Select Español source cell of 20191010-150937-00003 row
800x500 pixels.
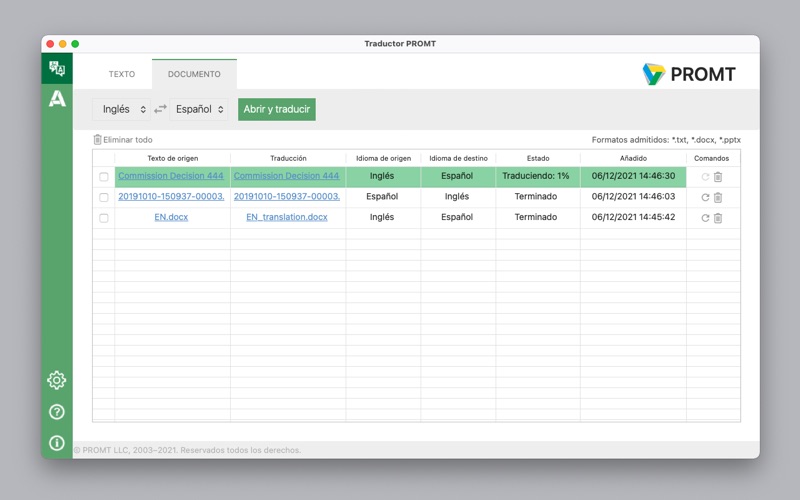point(382,196)
